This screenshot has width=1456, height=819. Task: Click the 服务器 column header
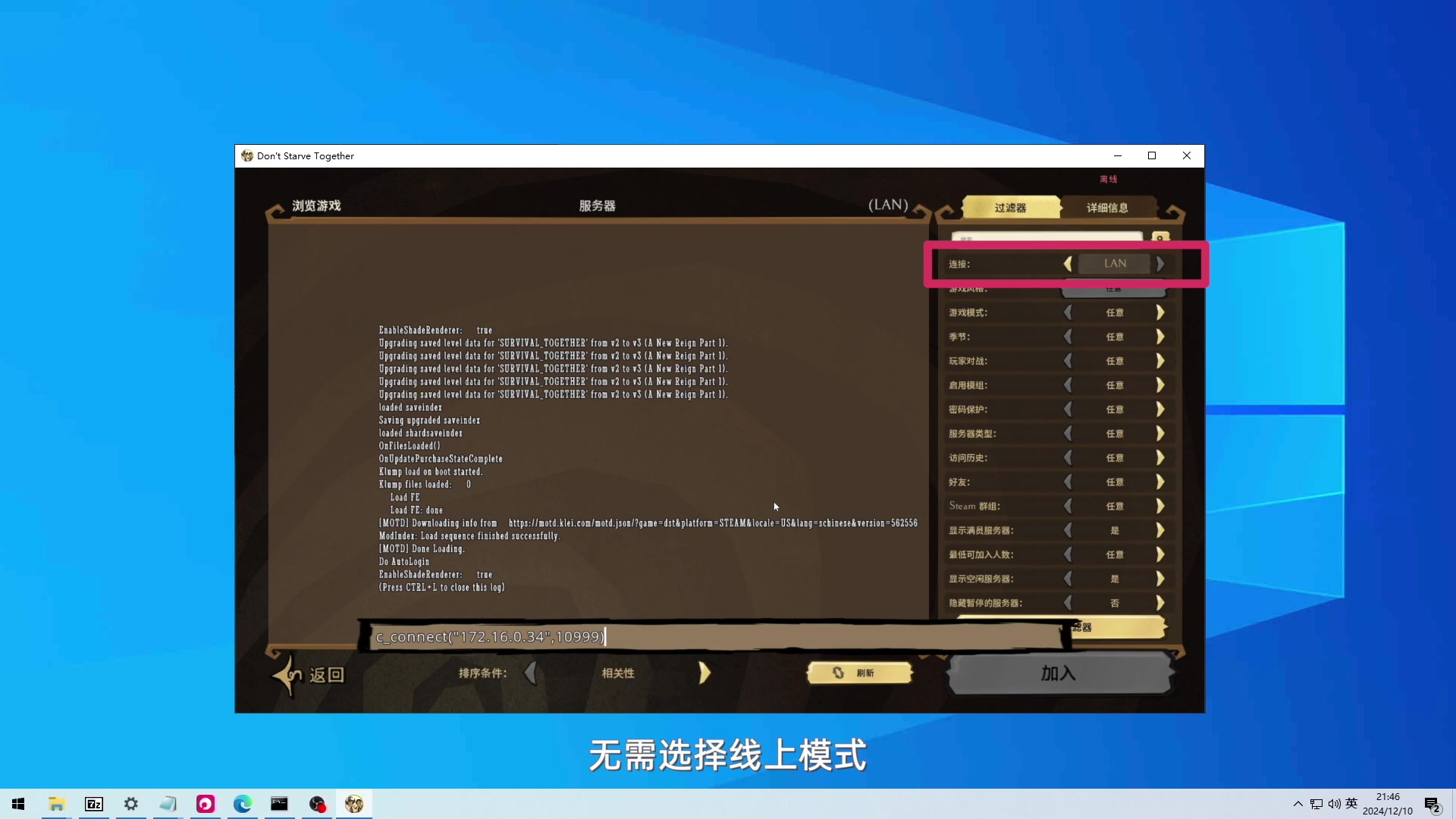pos(598,206)
